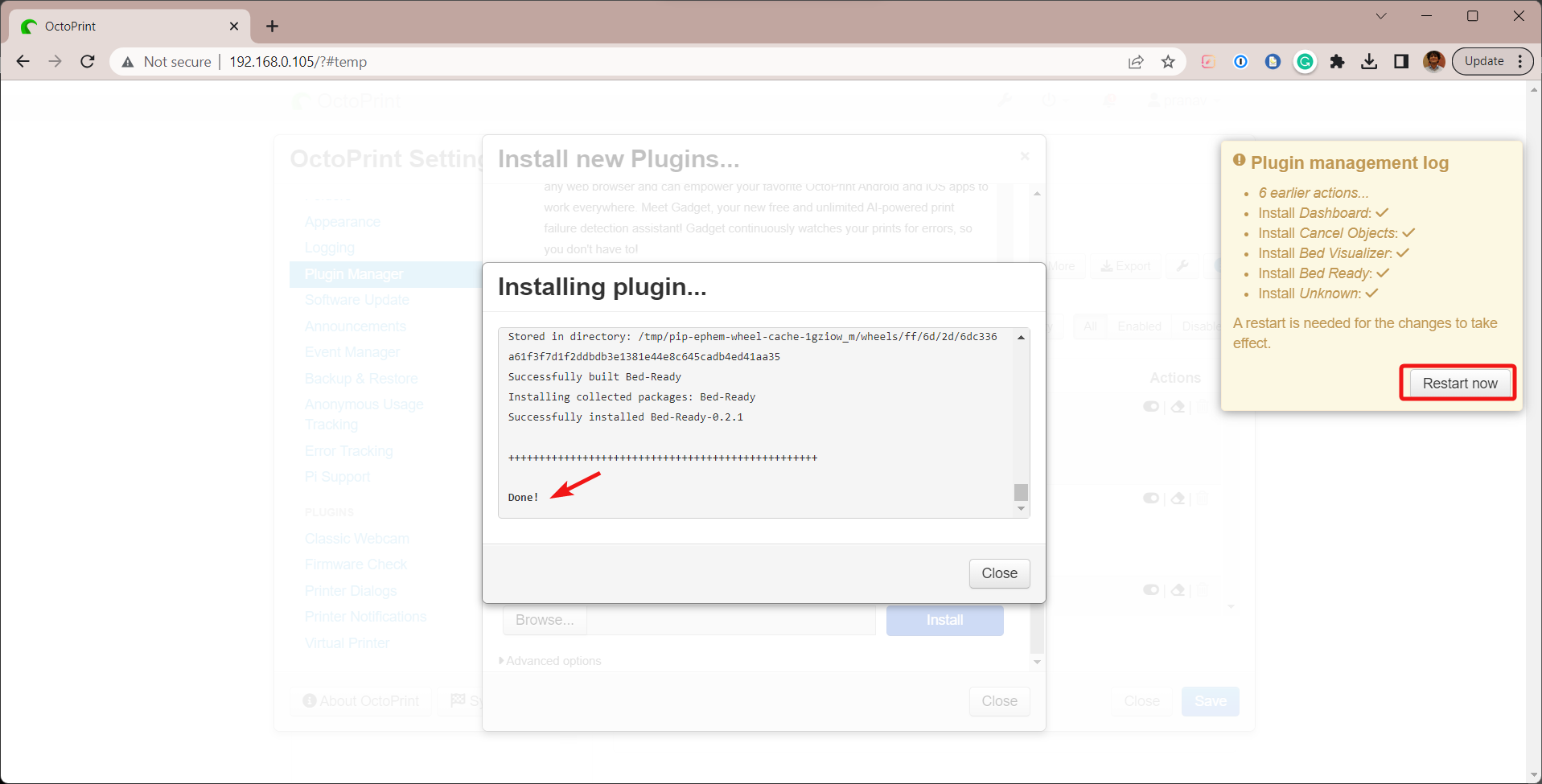The width and height of the screenshot is (1542, 784).
Task: Open the OctoPrint navbar wrench settings
Action: (x=1005, y=101)
